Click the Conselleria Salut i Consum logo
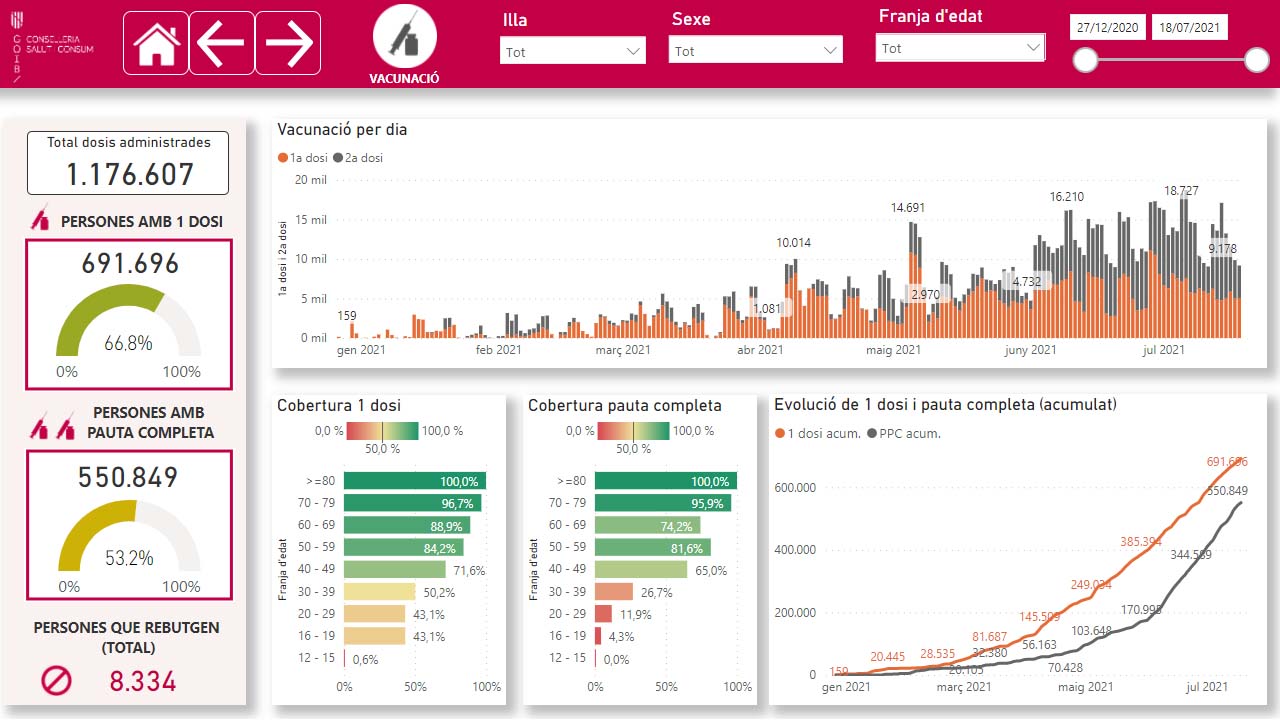Screen dimensions: 1280x720 point(50,43)
